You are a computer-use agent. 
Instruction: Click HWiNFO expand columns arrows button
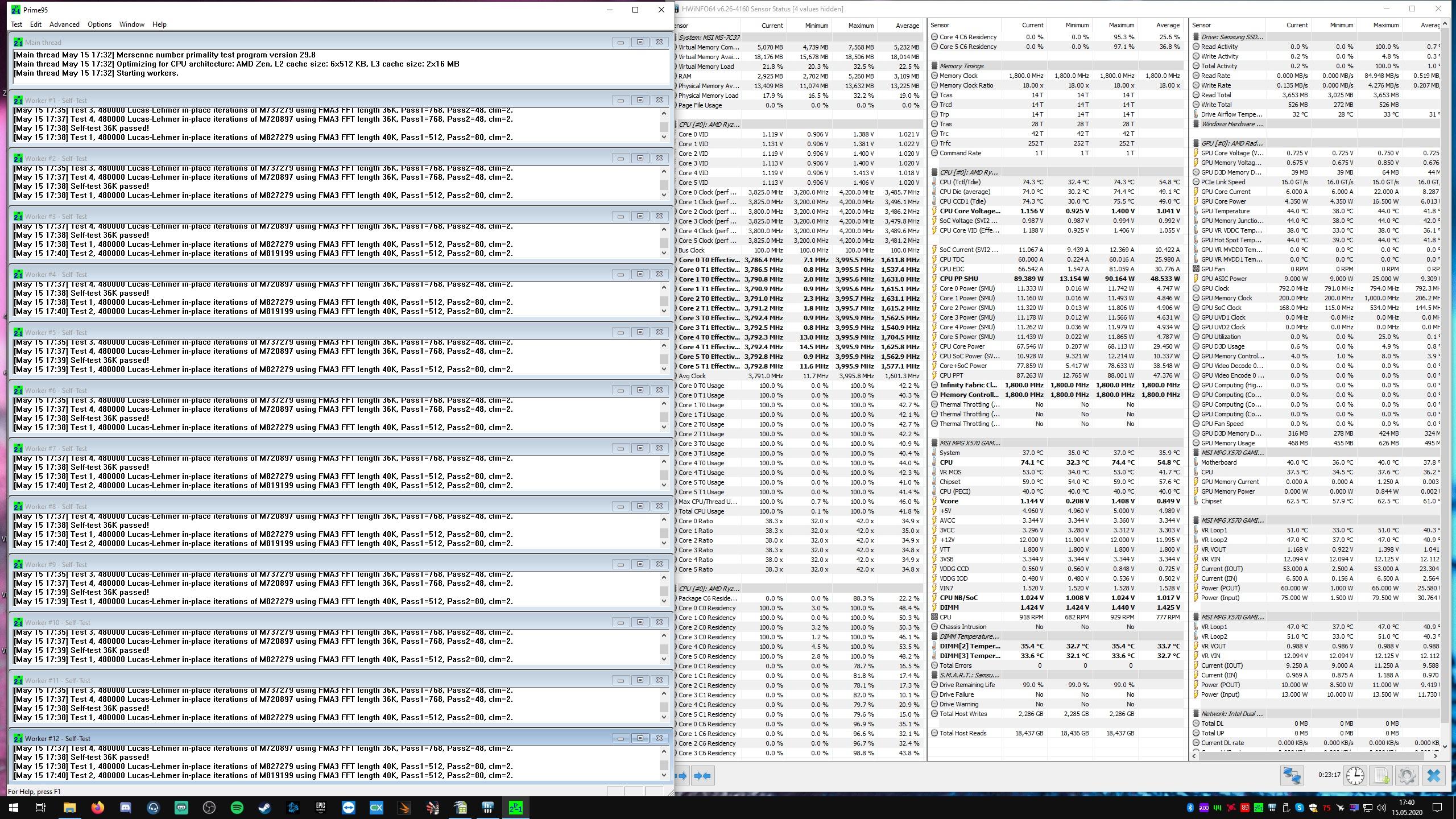(682, 776)
